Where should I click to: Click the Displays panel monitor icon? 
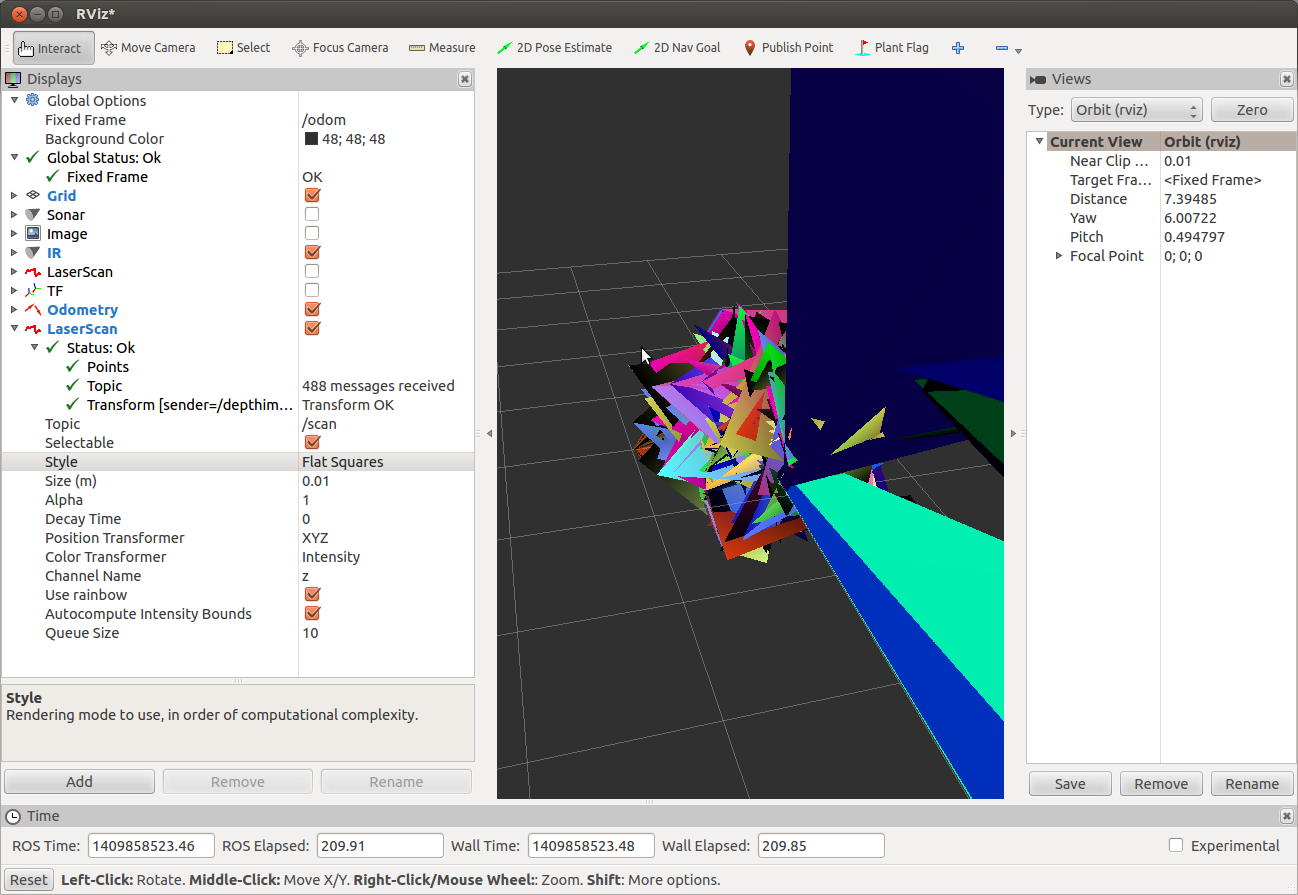13,79
